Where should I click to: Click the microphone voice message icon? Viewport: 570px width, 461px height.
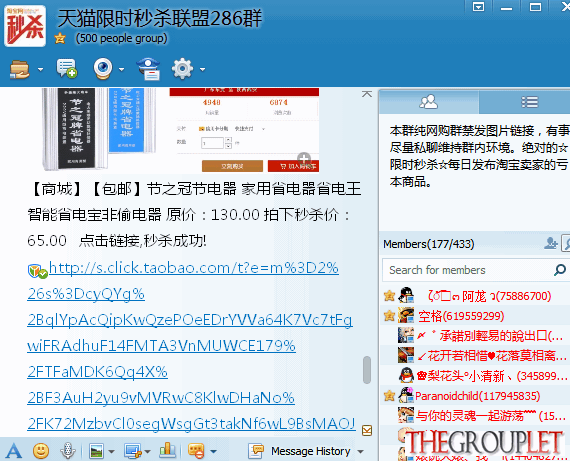(68, 451)
